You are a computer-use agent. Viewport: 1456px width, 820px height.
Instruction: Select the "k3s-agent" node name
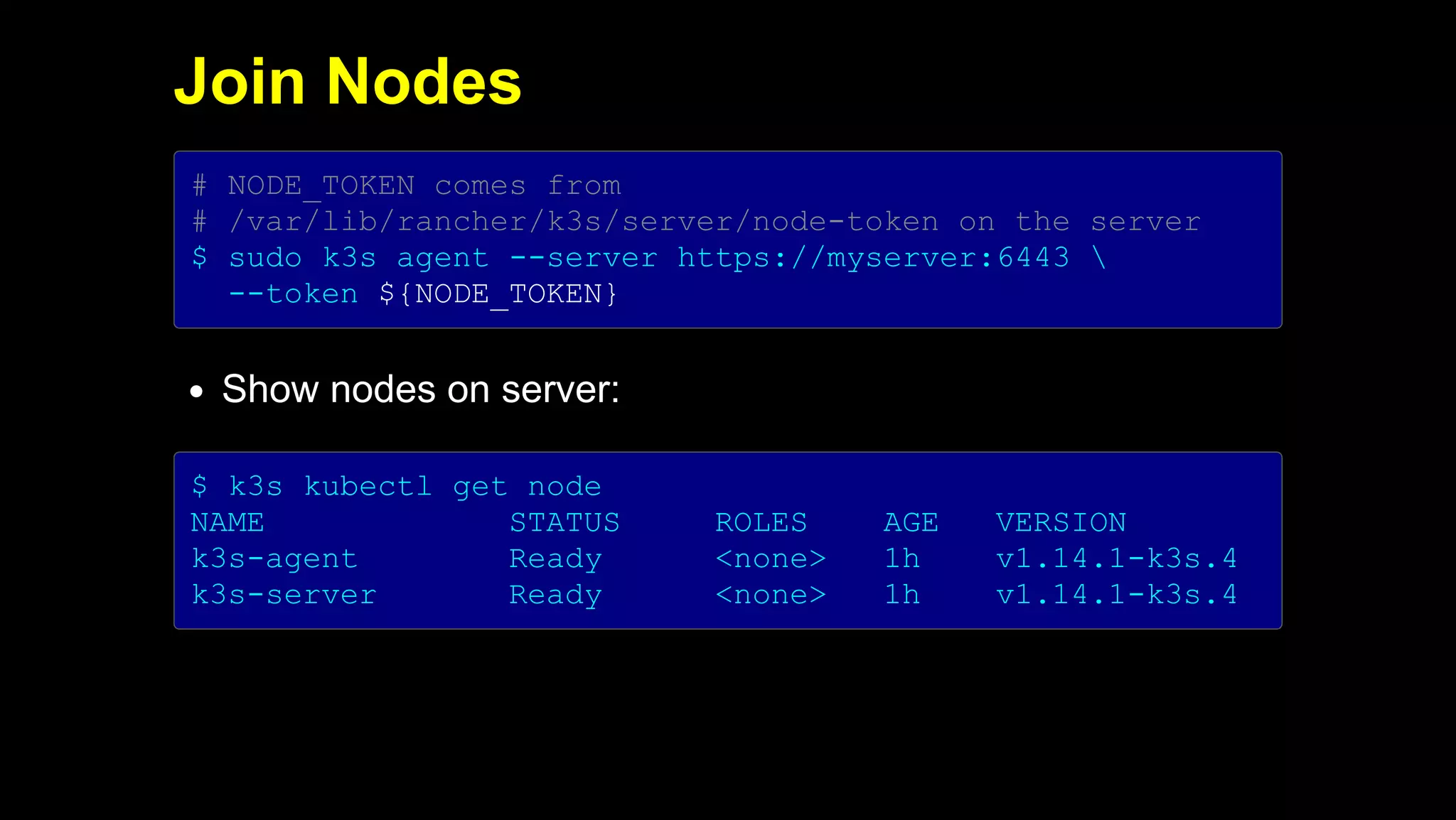[274, 559]
